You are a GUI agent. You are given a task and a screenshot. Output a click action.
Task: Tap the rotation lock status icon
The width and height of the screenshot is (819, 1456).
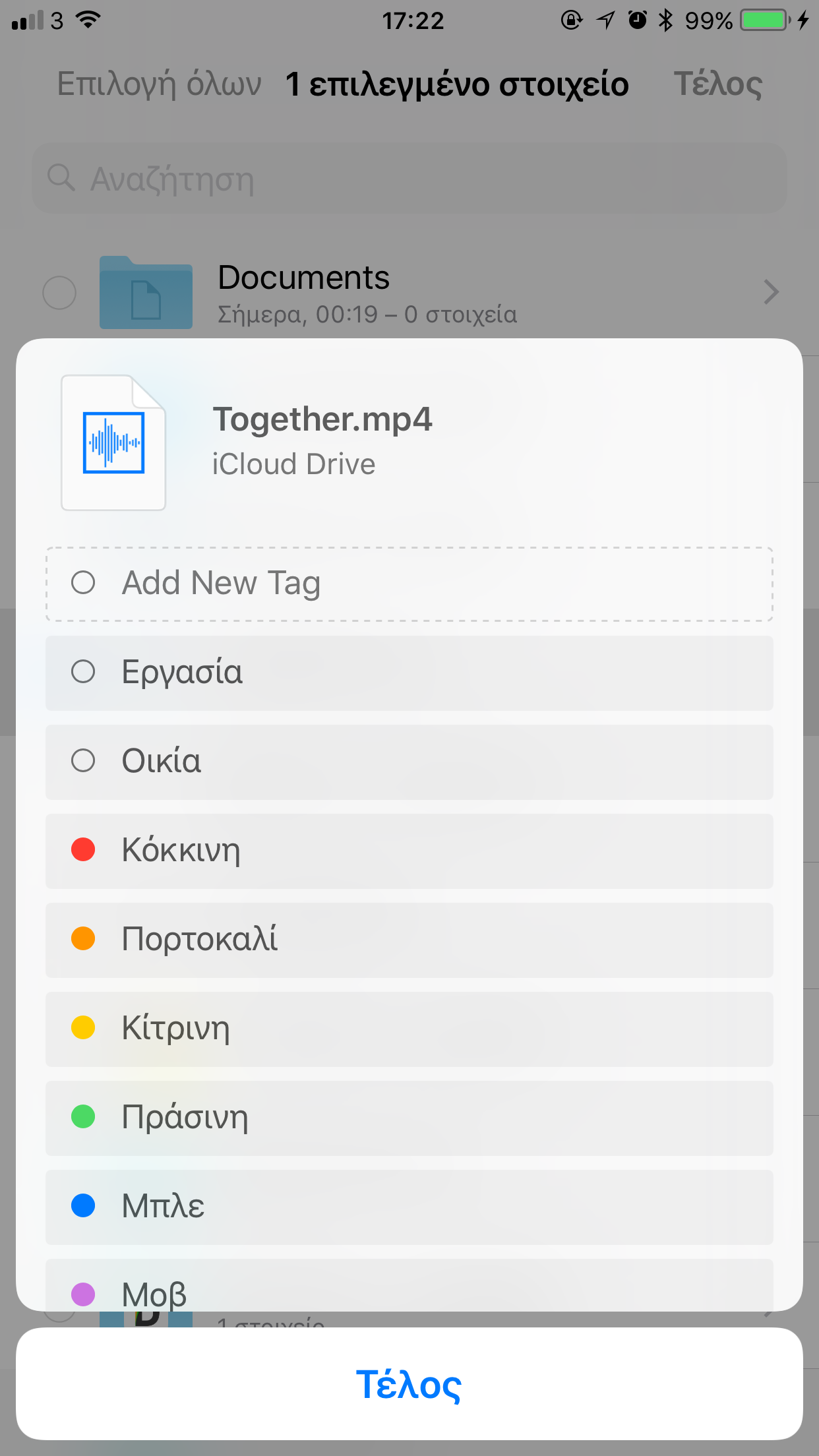(571, 20)
